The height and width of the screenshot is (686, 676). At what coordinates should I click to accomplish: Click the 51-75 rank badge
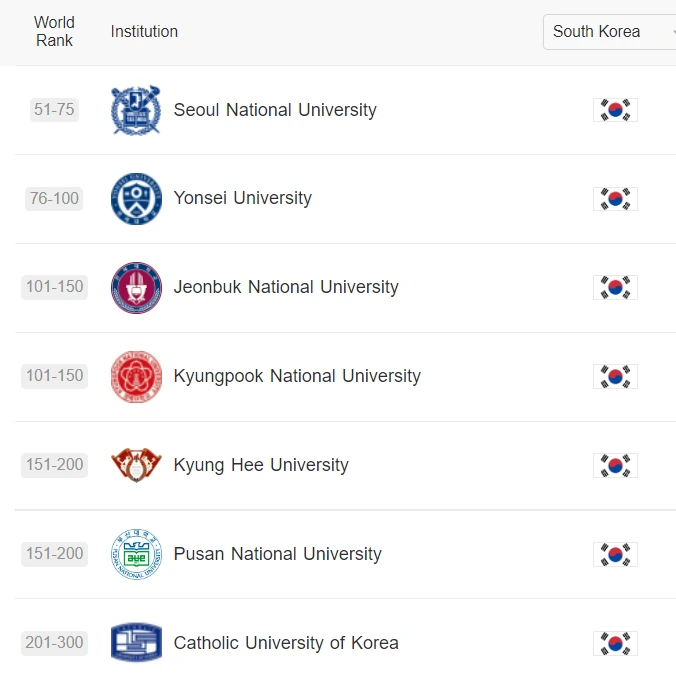pyautogui.click(x=54, y=109)
